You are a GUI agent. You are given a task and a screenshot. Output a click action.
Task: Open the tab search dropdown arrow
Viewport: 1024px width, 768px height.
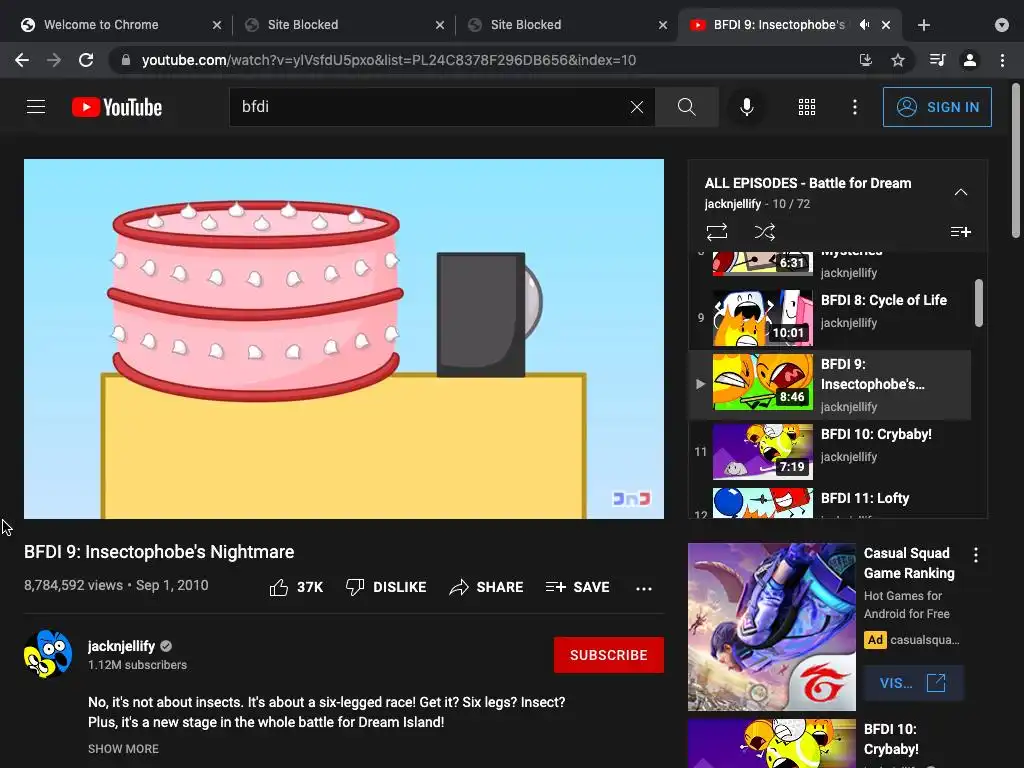pos(1001,25)
